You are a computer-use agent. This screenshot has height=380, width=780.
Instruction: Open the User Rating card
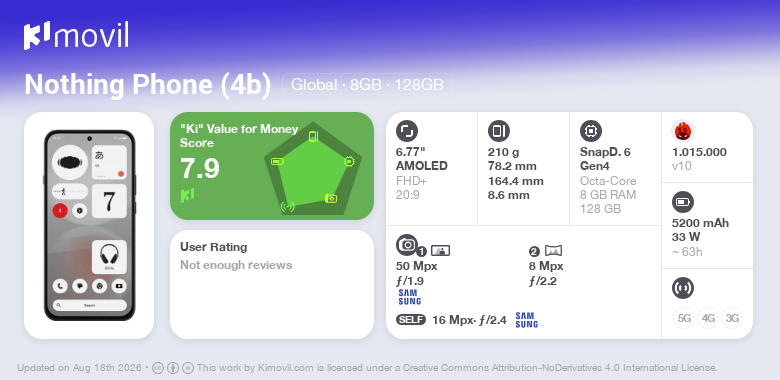pyautogui.click(x=272, y=285)
